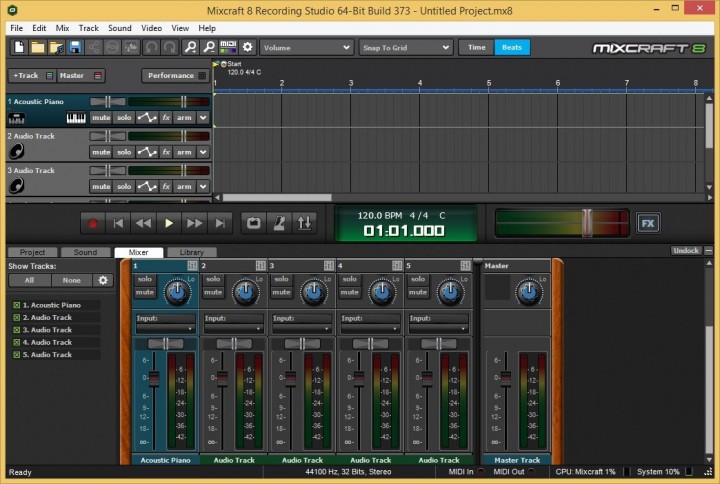Expand arm options arrow on Acoustic Piano track
The width and height of the screenshot is (720, 484).
click(203, 118)
